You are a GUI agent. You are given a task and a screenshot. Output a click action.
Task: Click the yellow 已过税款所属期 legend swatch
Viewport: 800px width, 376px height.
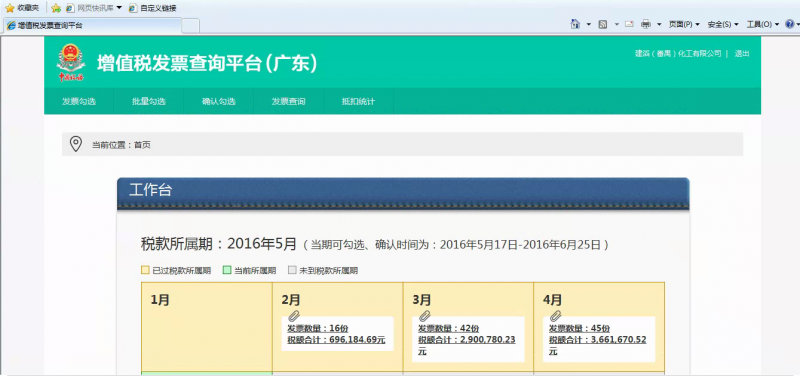[145, 270]
